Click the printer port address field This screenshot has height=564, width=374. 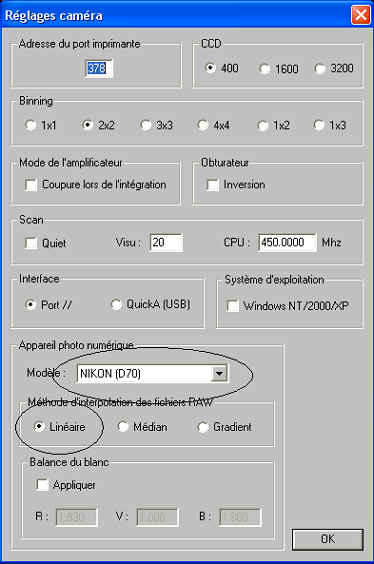(98, 68)
